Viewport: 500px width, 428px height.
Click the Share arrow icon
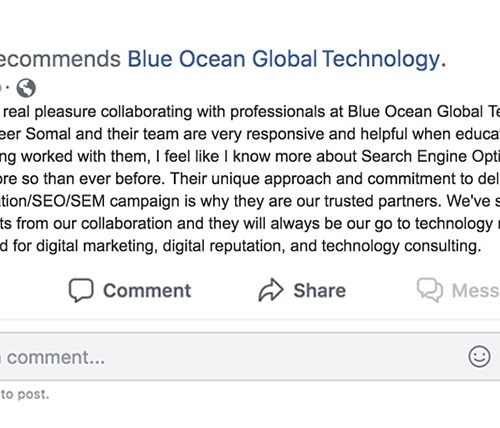[x=271, y=290]
